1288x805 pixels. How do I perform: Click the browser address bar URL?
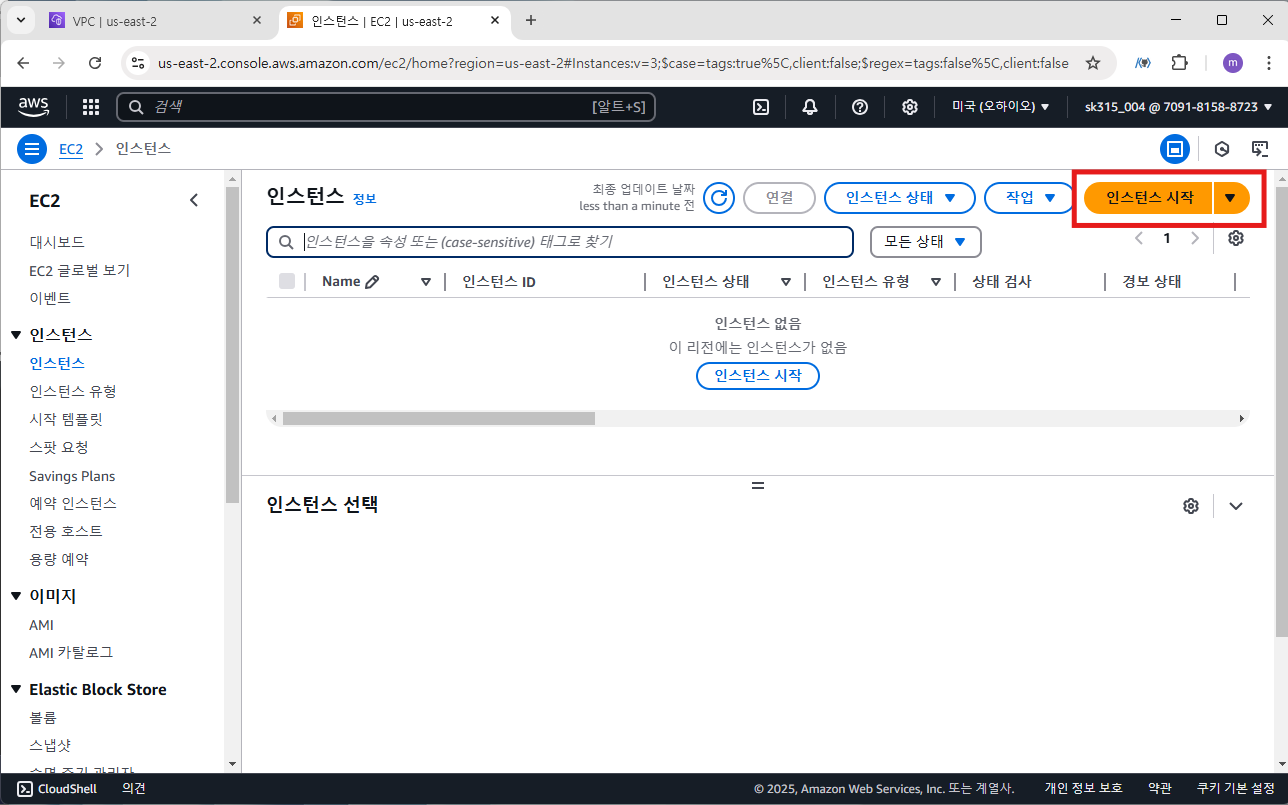click(613, 63)
